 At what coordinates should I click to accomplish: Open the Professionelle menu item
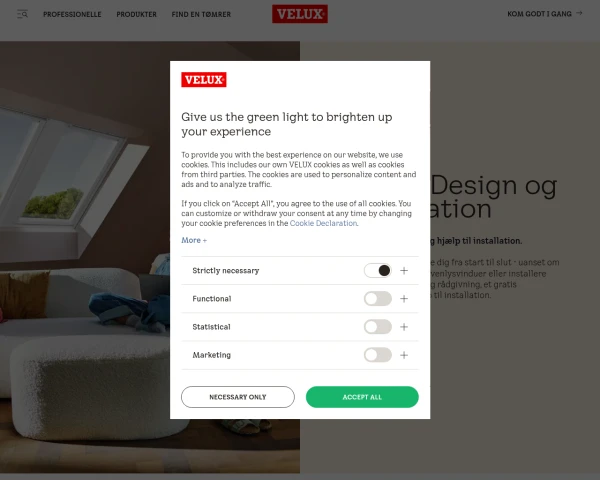[72, 14]
